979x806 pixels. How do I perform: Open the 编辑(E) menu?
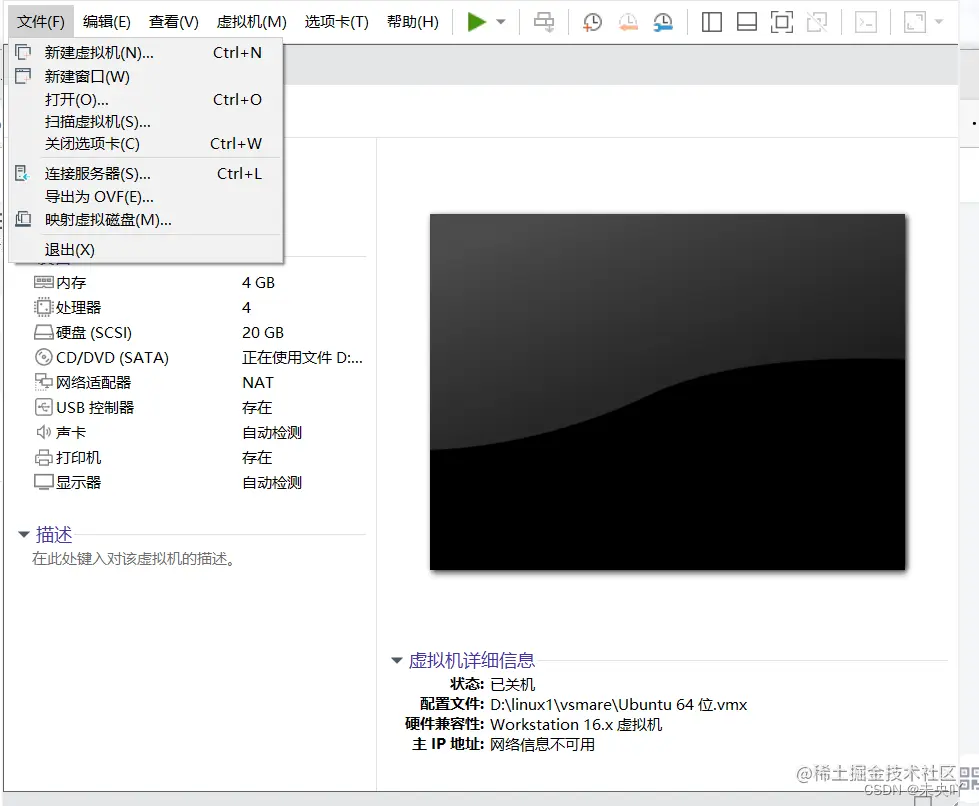107,22
